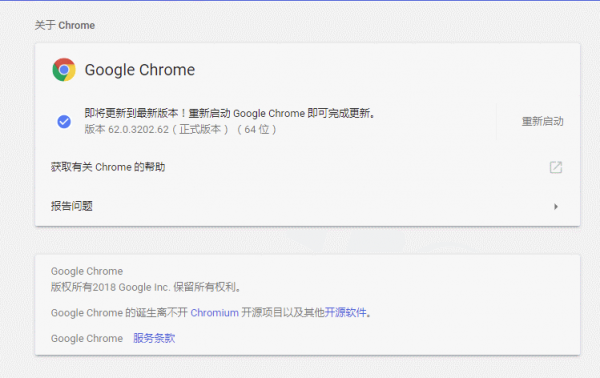Click the 版权所有2018 Google Inc. text
Viewport: 600px width, 378px height.
[145, 287]
